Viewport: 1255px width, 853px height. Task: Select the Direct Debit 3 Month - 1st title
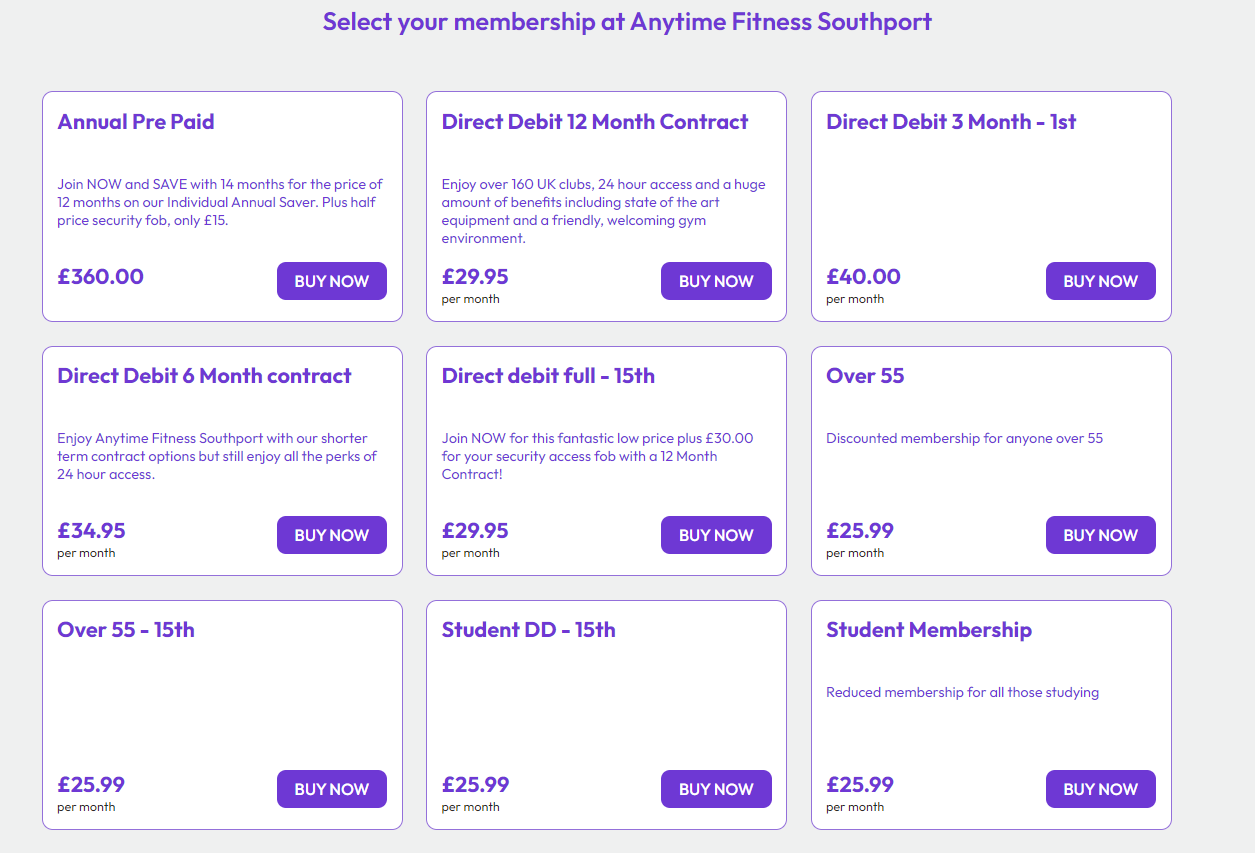[x=950, y=121]
